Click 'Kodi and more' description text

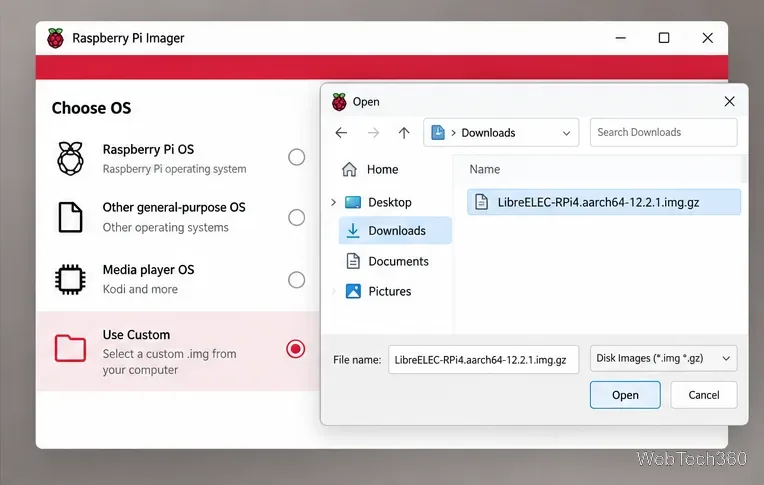click(140, 289)
